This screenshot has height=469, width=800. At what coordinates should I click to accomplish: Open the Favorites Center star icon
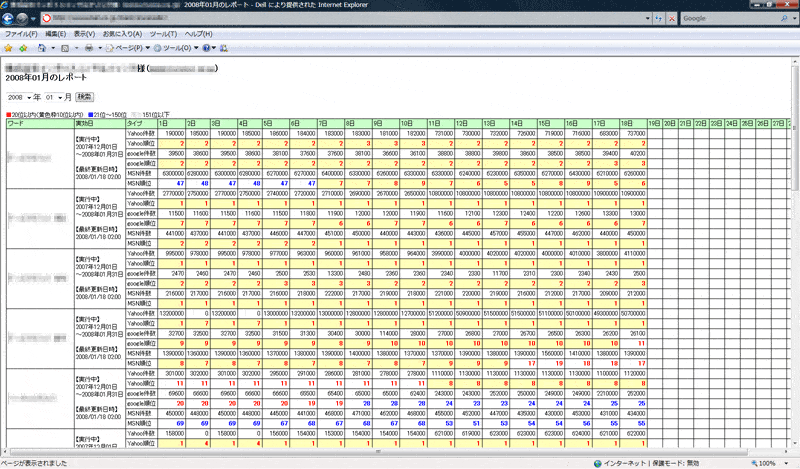pos(8,48)
